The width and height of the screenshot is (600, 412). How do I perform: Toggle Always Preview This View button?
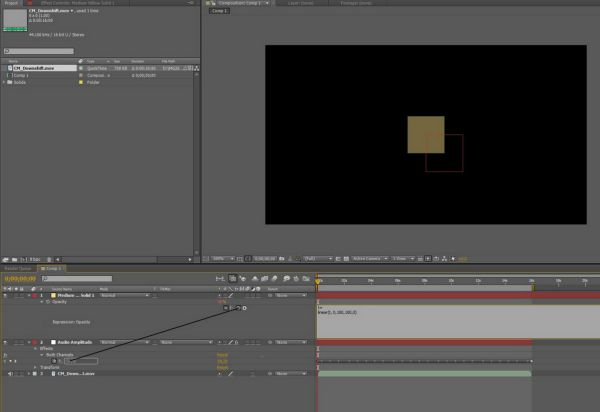(205, 259)
